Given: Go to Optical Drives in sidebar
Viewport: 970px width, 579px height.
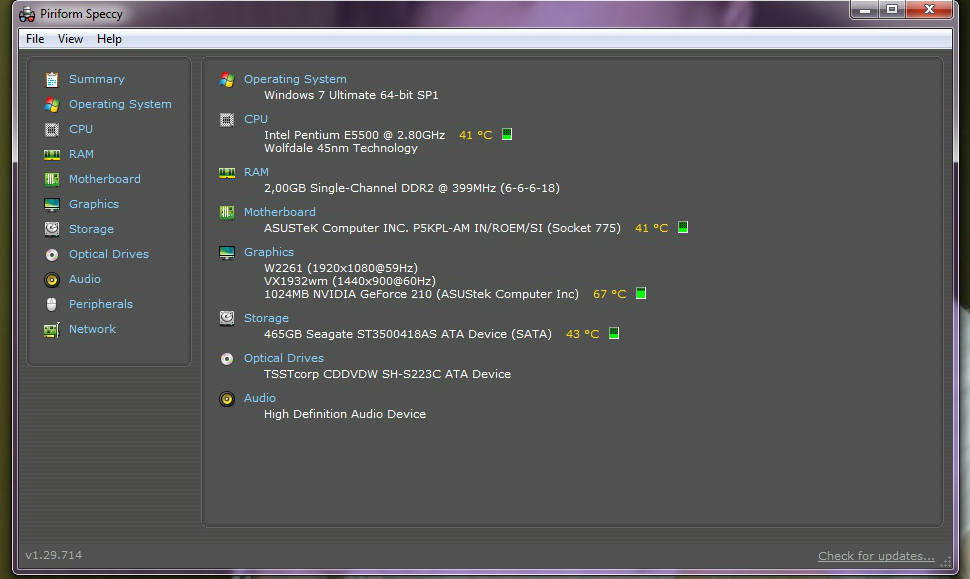Looking at the screenshot, I should pyautogui.click(x=109, y=254).
